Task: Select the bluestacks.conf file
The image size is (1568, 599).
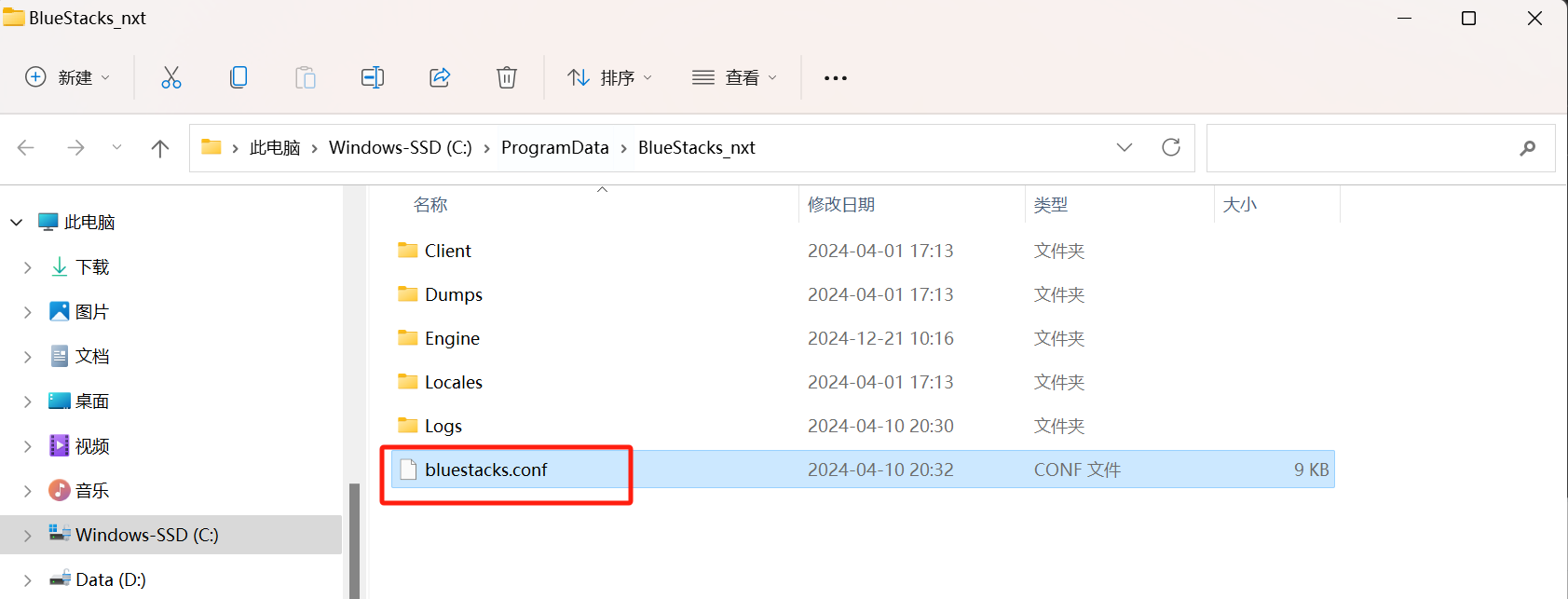Action: click(x=863, y=470)
